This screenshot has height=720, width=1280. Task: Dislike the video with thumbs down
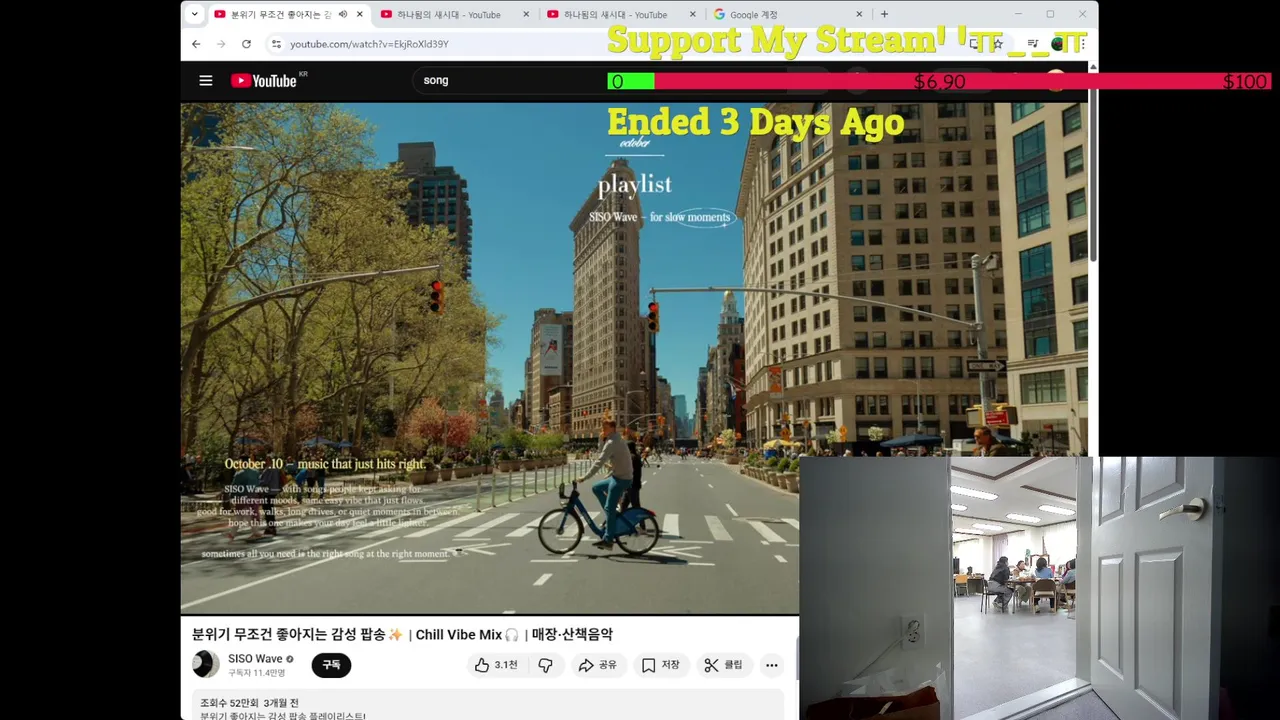pos(546,665)
